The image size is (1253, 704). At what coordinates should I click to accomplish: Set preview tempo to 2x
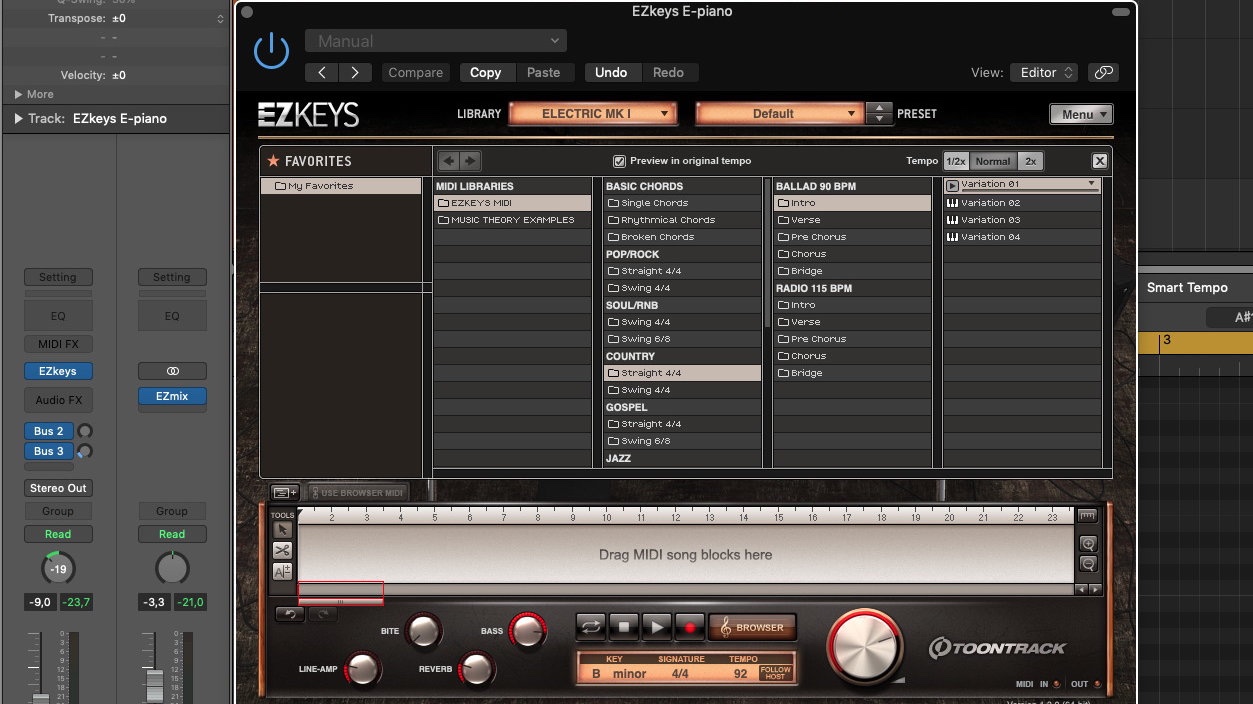coord(1030,161)
